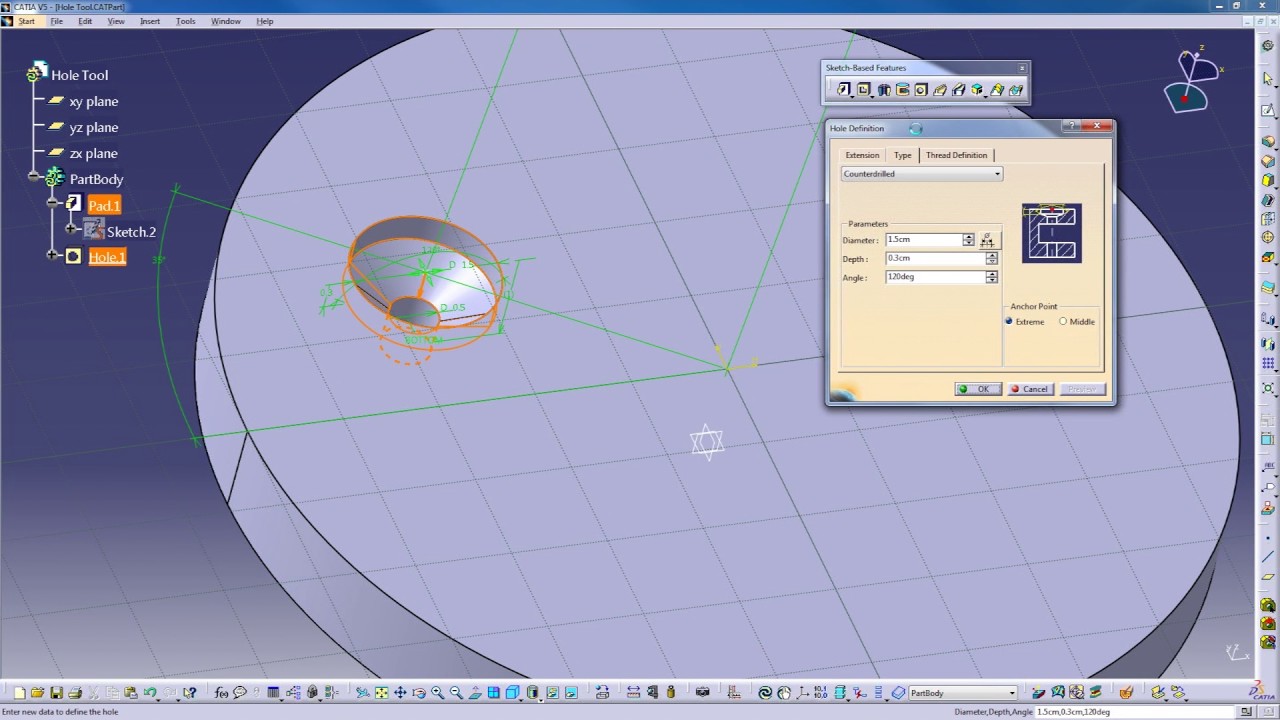This screenshot has height=720, width=1280.
Task: Collapse the Pad.1 tree node
Action: [53, 203]
